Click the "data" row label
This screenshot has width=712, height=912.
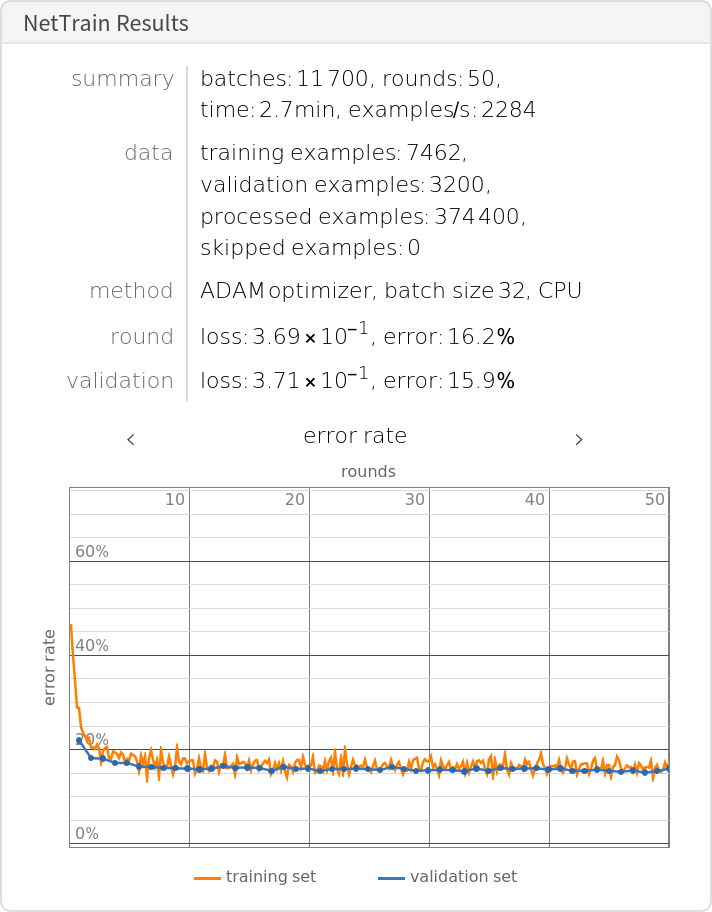click(x=148, y=153)
